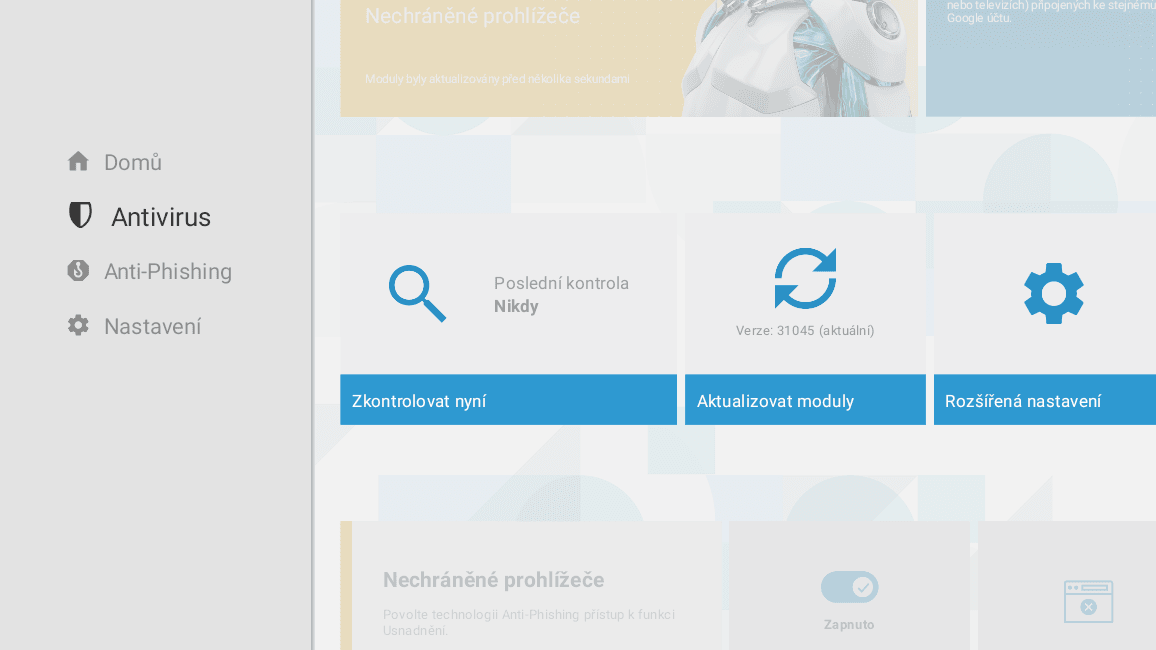Viewport: 1156px width, 650px height.
Task: Open Anti-Phishing from the sidebar menu
Action: click(x=167, y=270)
